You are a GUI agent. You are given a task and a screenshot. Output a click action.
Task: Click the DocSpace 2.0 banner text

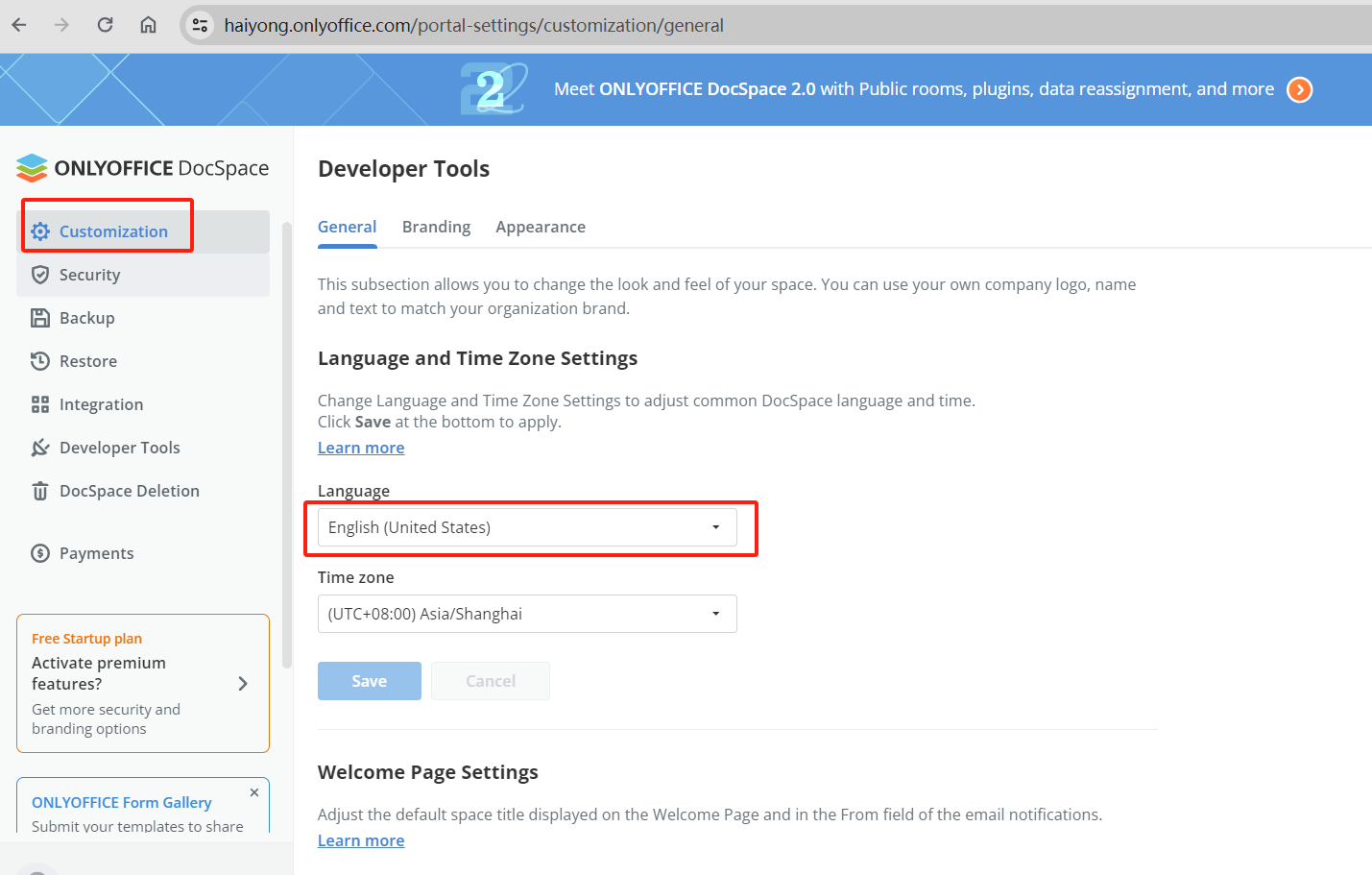pyautogui.click(x=914, y=89)
